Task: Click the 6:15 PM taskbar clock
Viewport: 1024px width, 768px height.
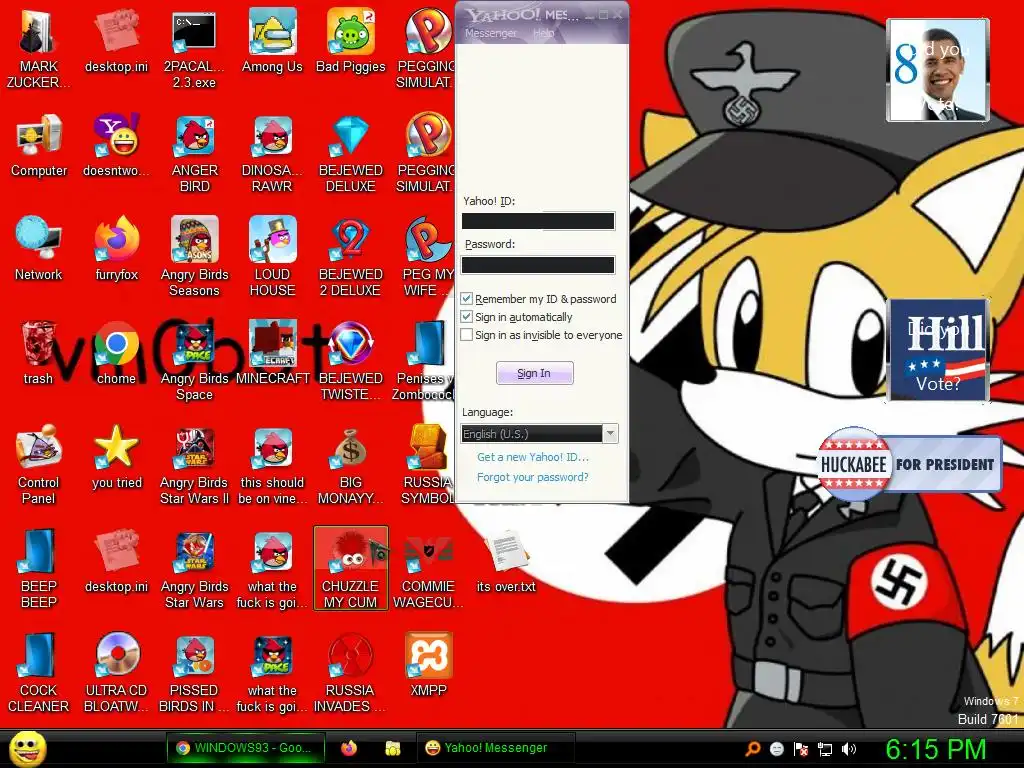Action: 935,749
